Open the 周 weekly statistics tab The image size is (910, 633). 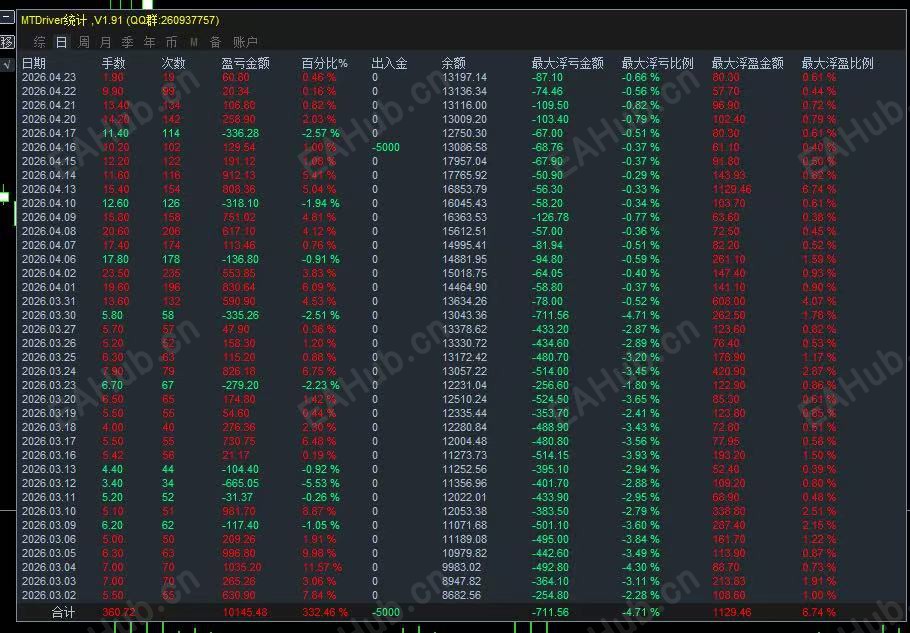coord(84,42)
